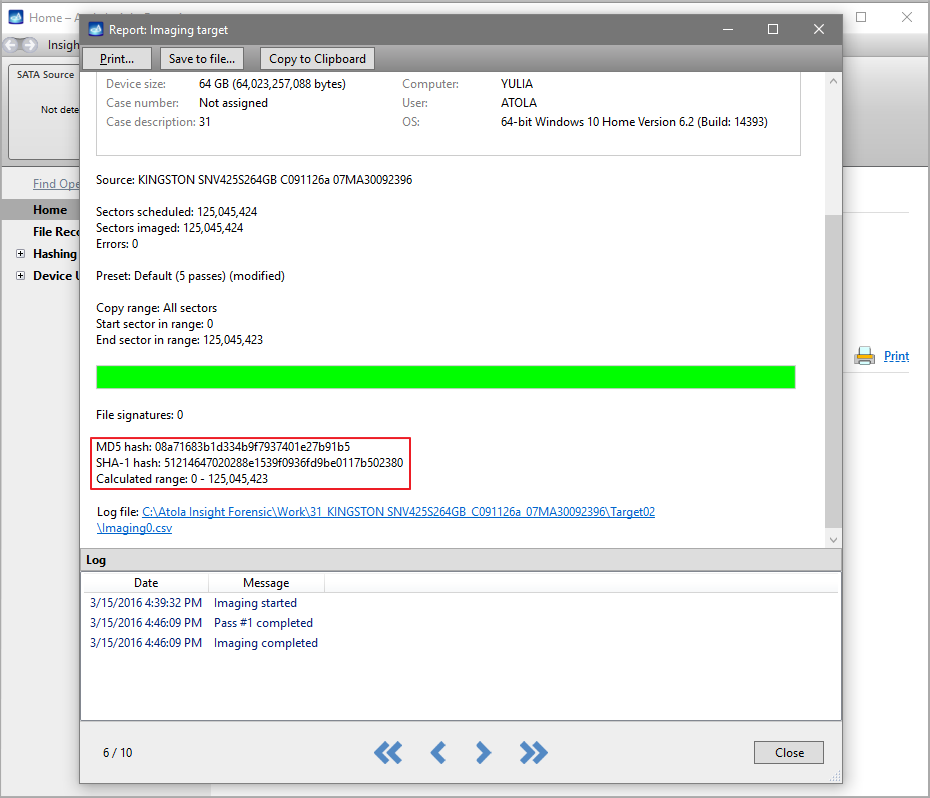Image resolution: width=930 pixels, height=798 pixels.
Task: Click the Atola app icon in main title bar
Action: click(x=14, y=17)
